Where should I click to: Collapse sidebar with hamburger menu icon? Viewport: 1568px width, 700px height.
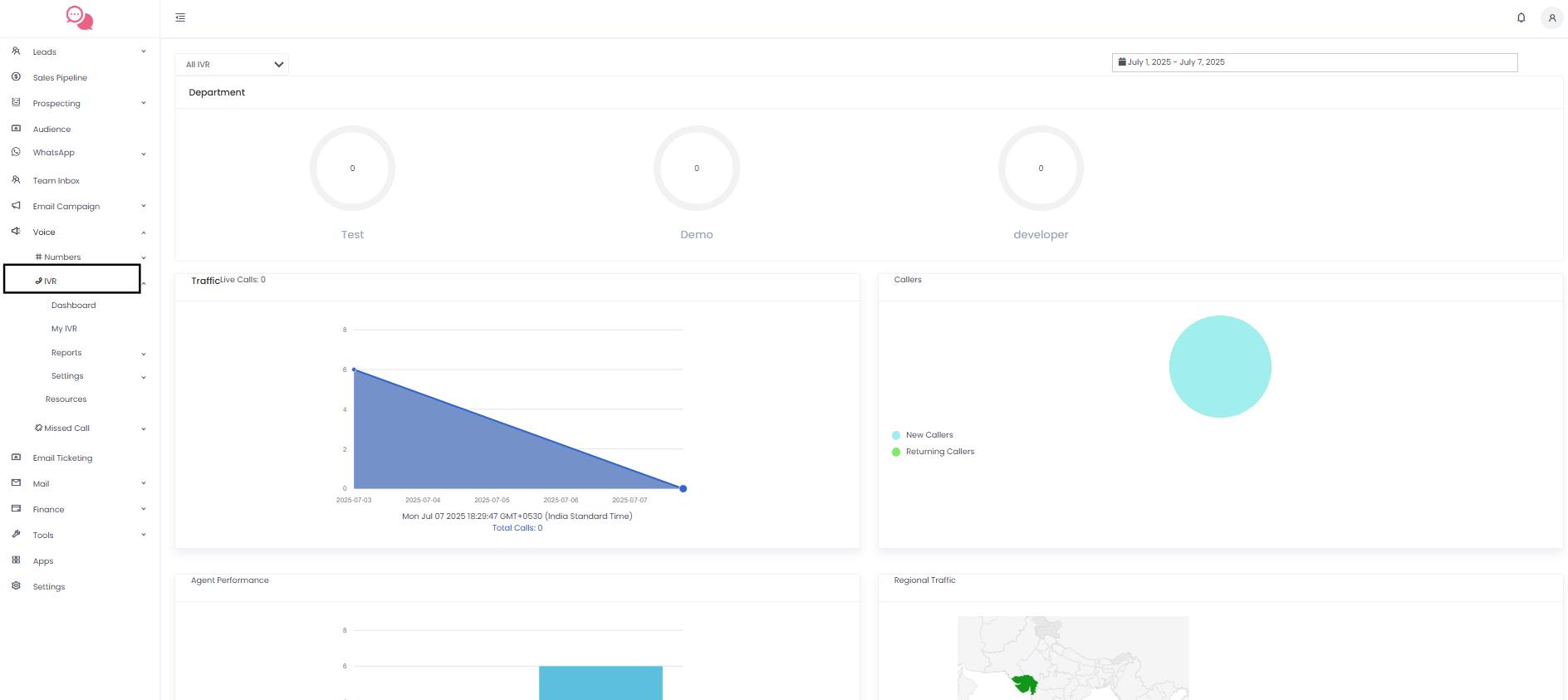(180, 17)
